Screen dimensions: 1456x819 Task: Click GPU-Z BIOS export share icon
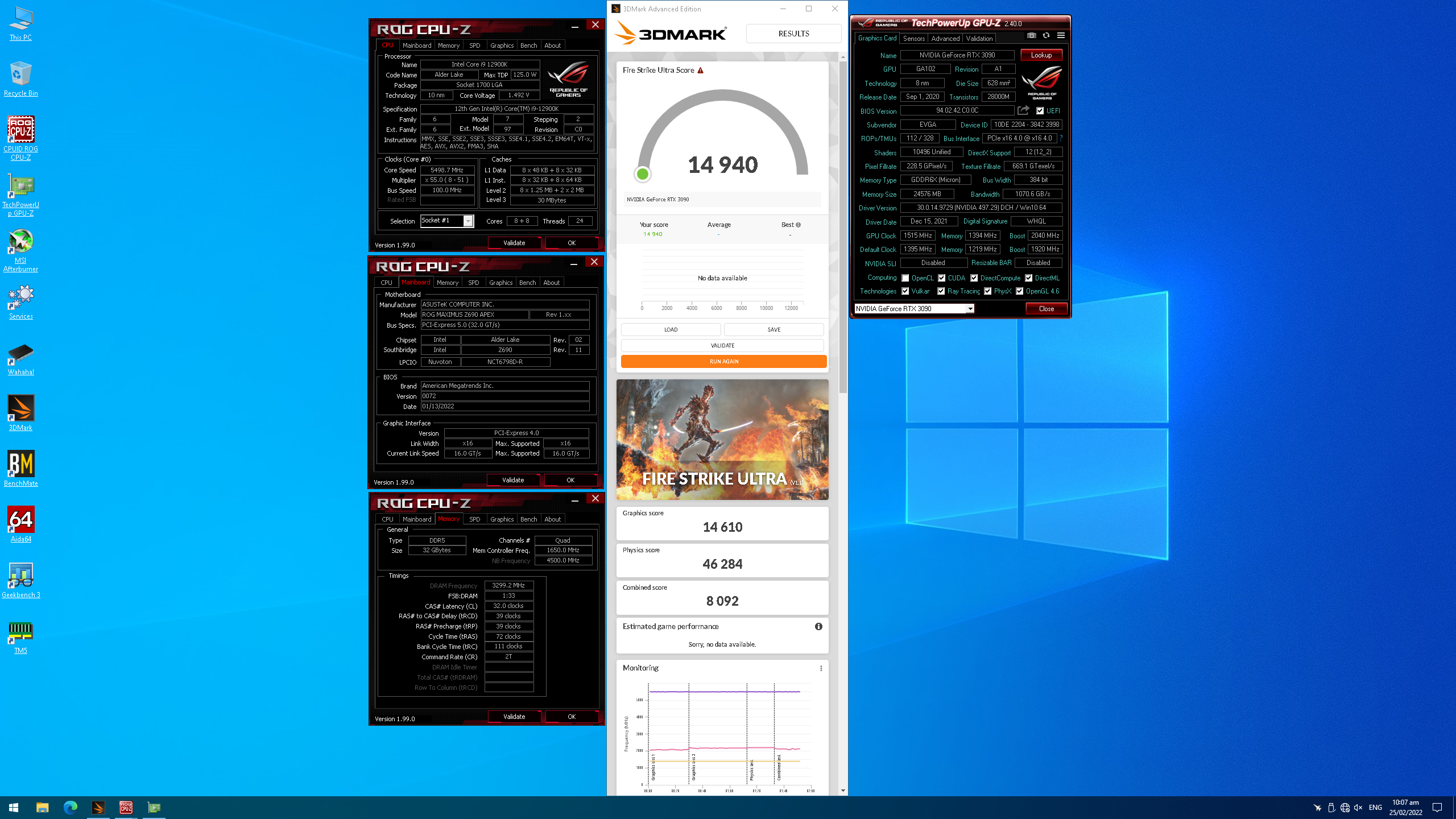1023,110
